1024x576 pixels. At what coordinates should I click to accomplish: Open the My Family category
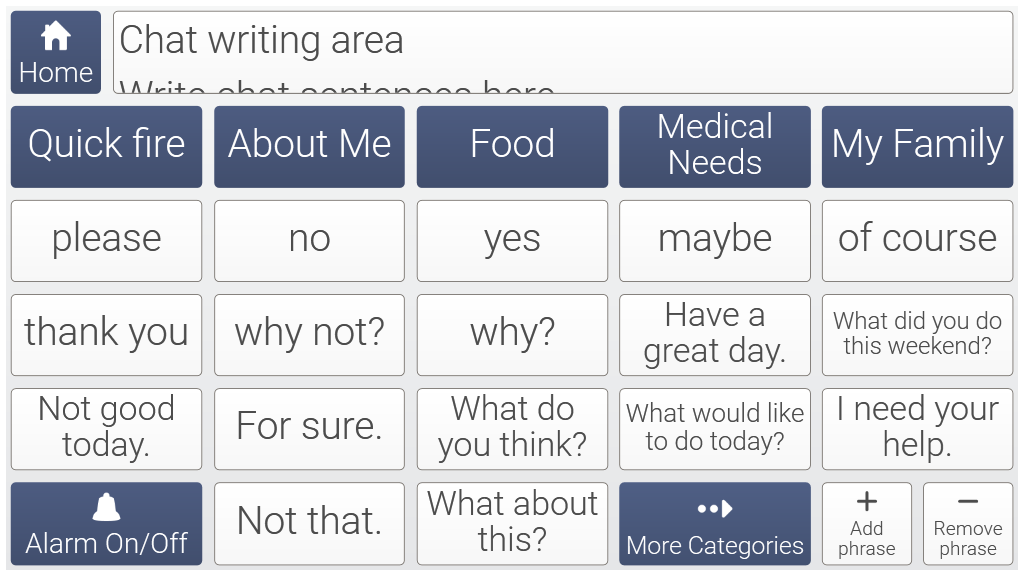[x=917, y=146]
